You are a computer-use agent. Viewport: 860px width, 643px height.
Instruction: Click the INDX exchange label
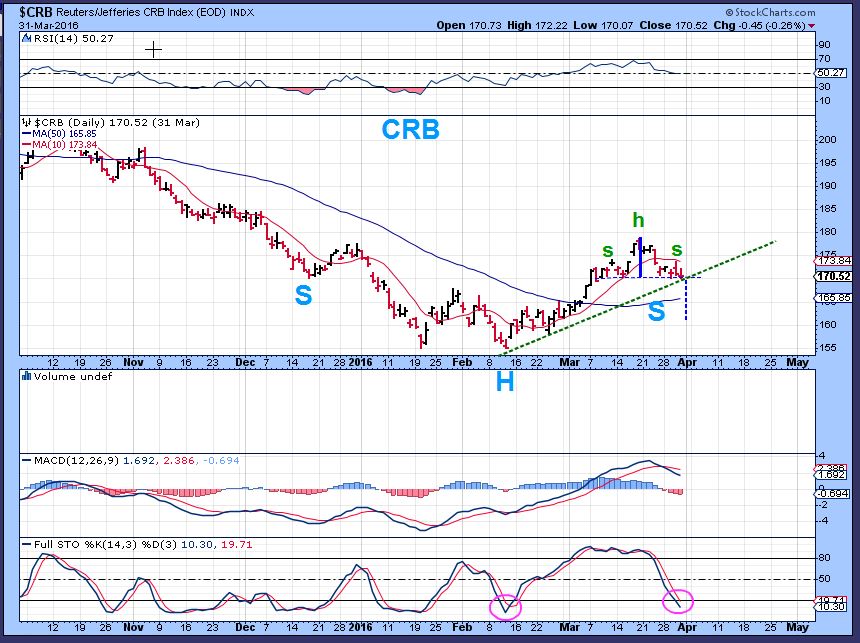pyautogui.click(x=242, y=13)
